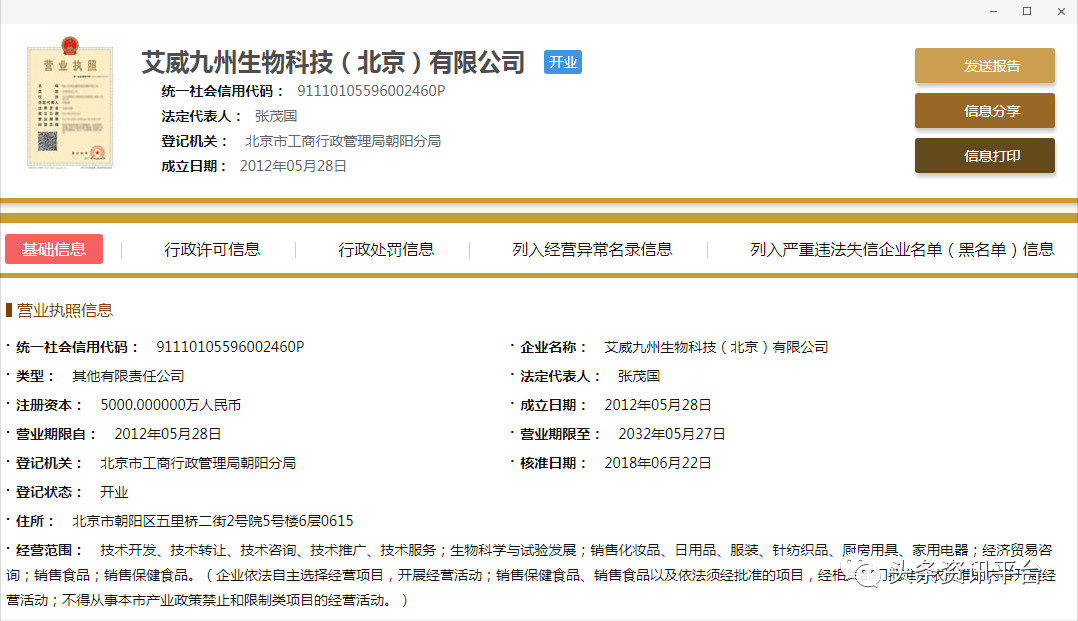
Task: Minimize the window via title bar icon
Action: [x=992, y=11]
